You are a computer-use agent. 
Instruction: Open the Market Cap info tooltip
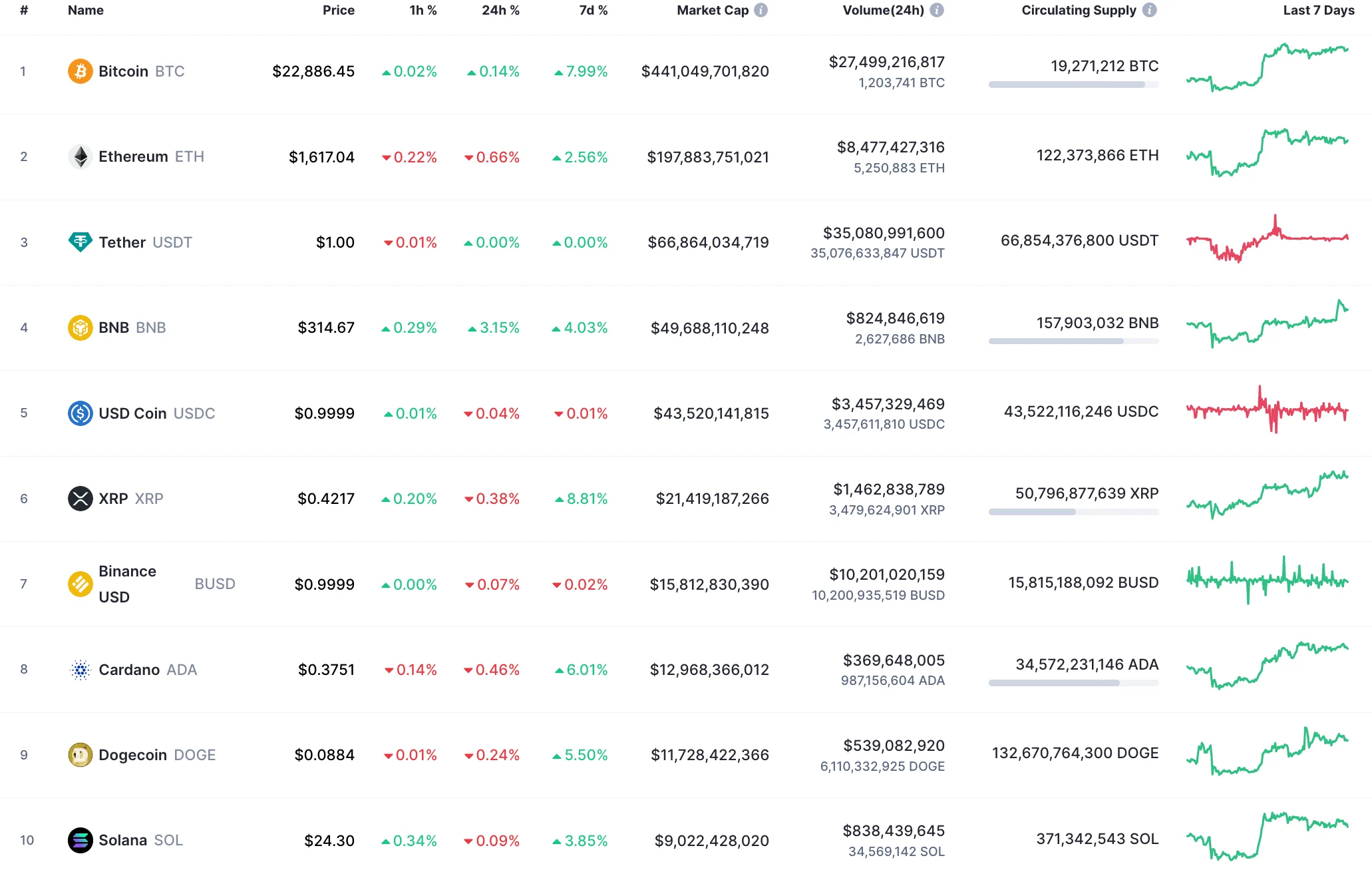pyautogui.click(x=761, y=10)
